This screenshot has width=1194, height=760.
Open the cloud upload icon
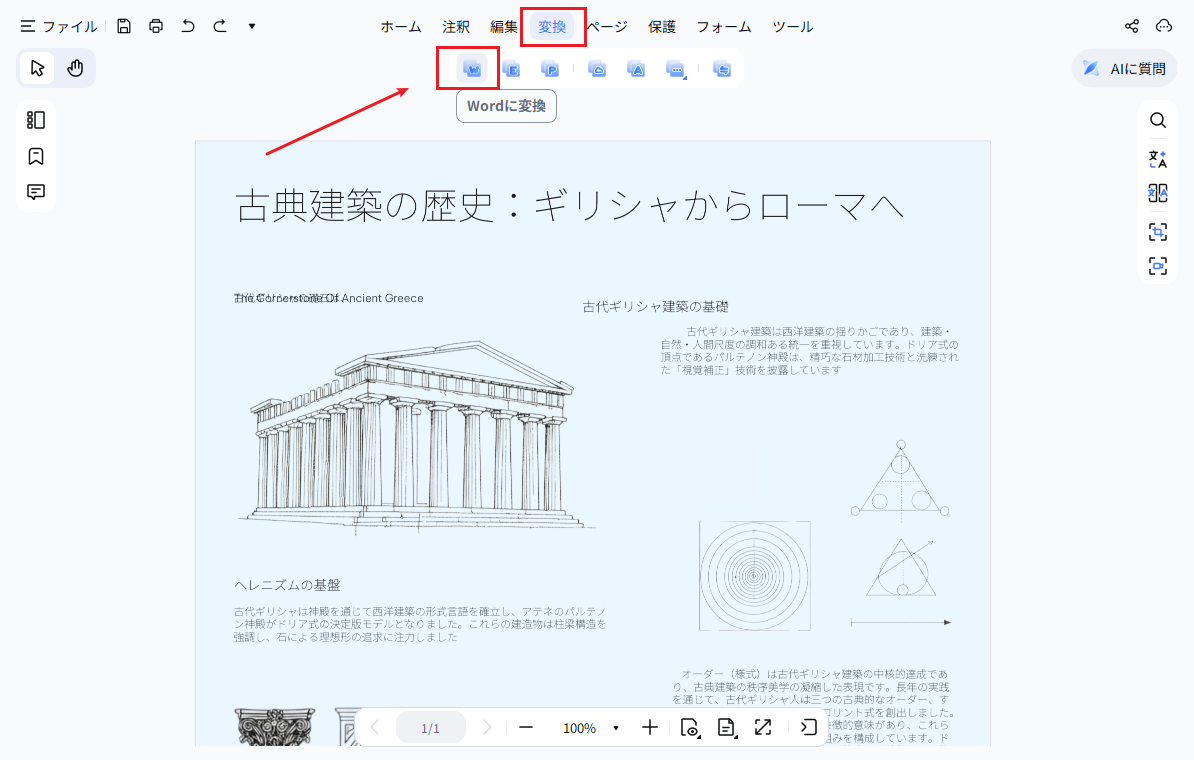point(1164,26)
